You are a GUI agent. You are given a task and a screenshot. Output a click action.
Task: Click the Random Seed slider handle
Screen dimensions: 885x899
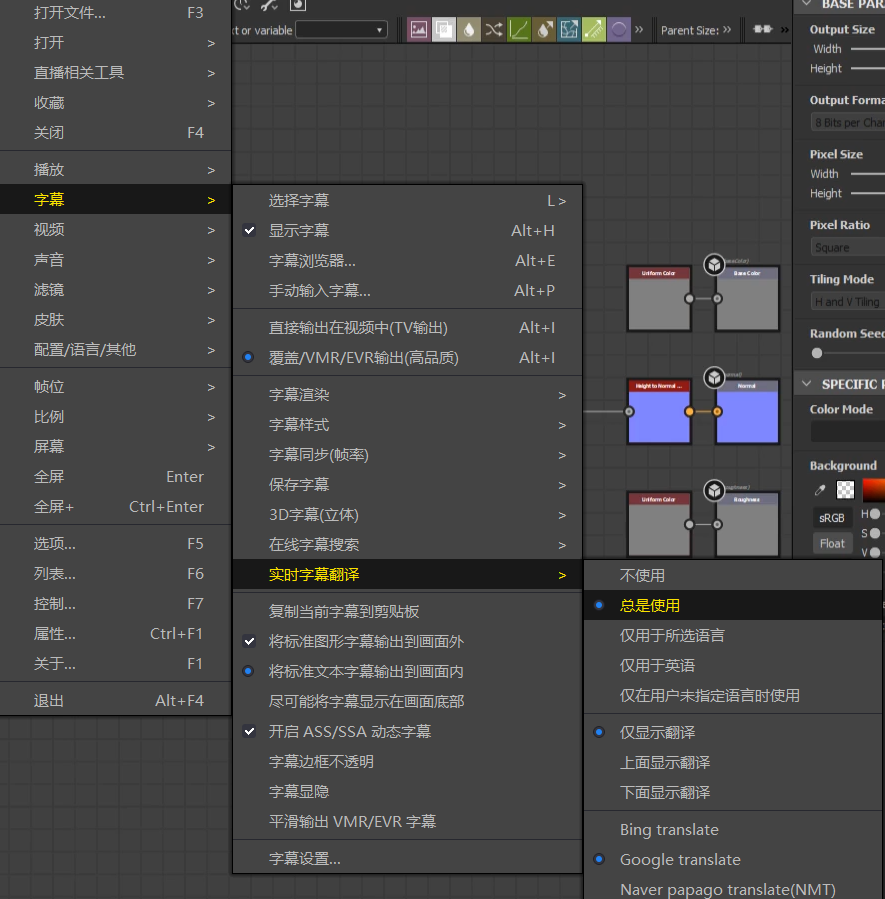(x=817, y=353)
